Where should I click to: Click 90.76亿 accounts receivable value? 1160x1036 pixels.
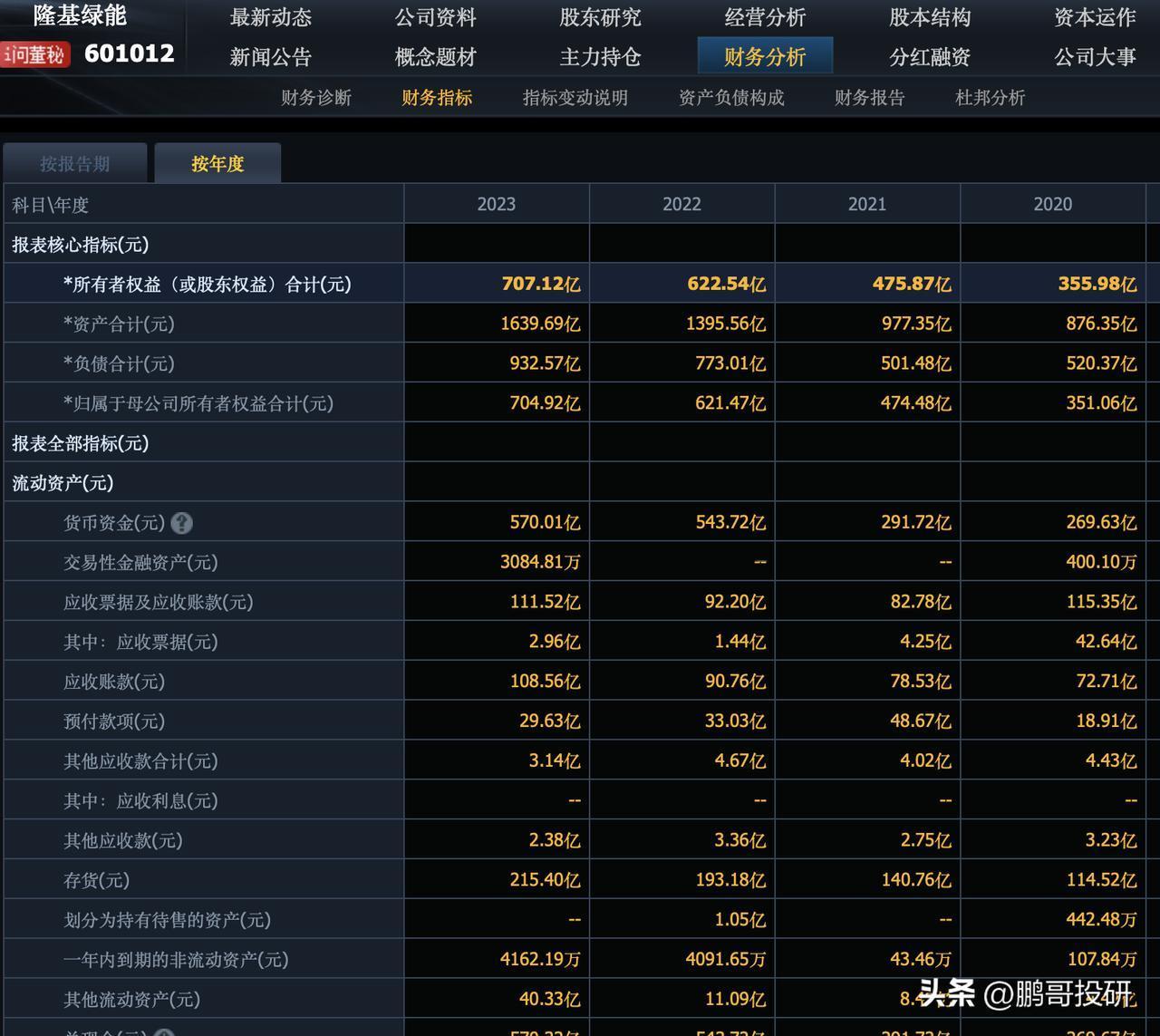735,682
